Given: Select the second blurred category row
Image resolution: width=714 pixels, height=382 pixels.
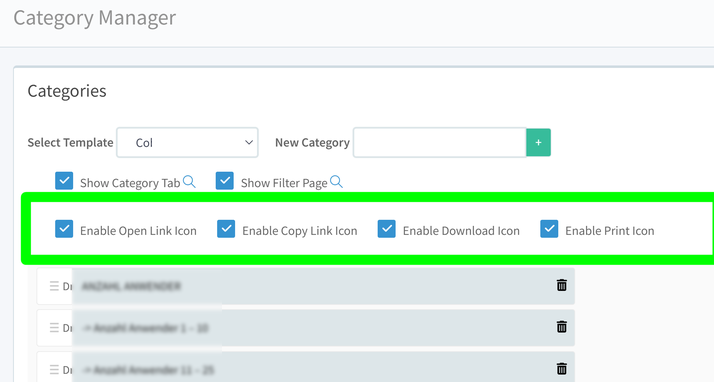Looking at the screenshot, I should 306,328.
